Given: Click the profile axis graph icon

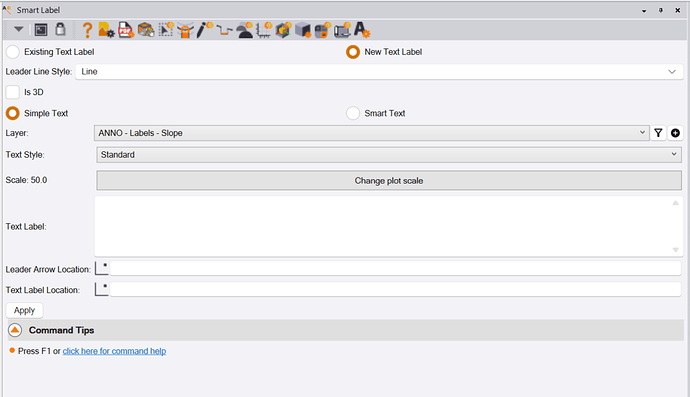Looking at the screenshot, I should [264, 30].
